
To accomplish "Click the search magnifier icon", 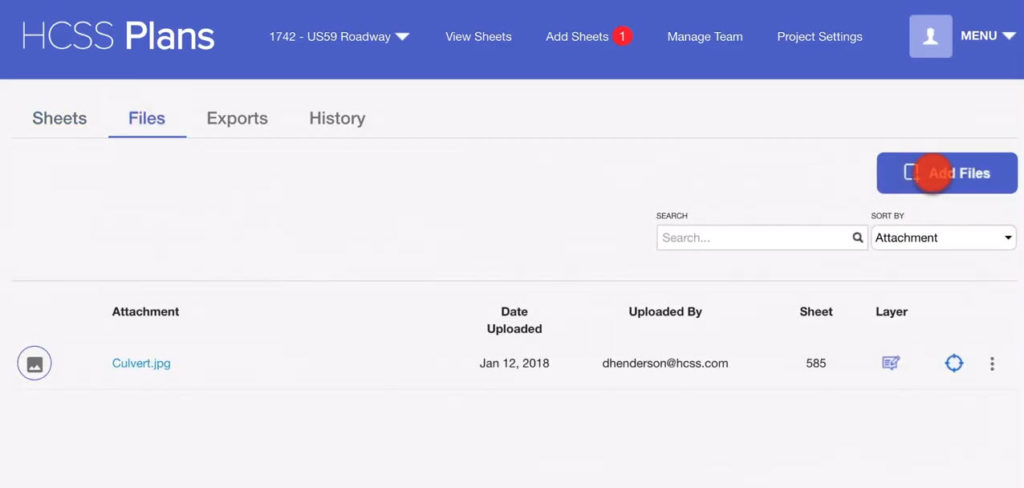I will pyautogui.click(x=857, y=238).
